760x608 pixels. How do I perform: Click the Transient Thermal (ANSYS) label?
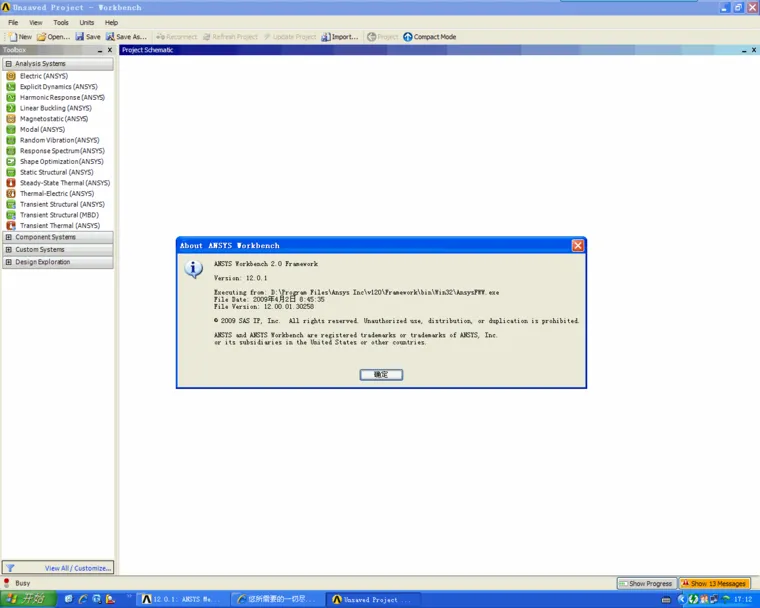[x=60, y=225]
